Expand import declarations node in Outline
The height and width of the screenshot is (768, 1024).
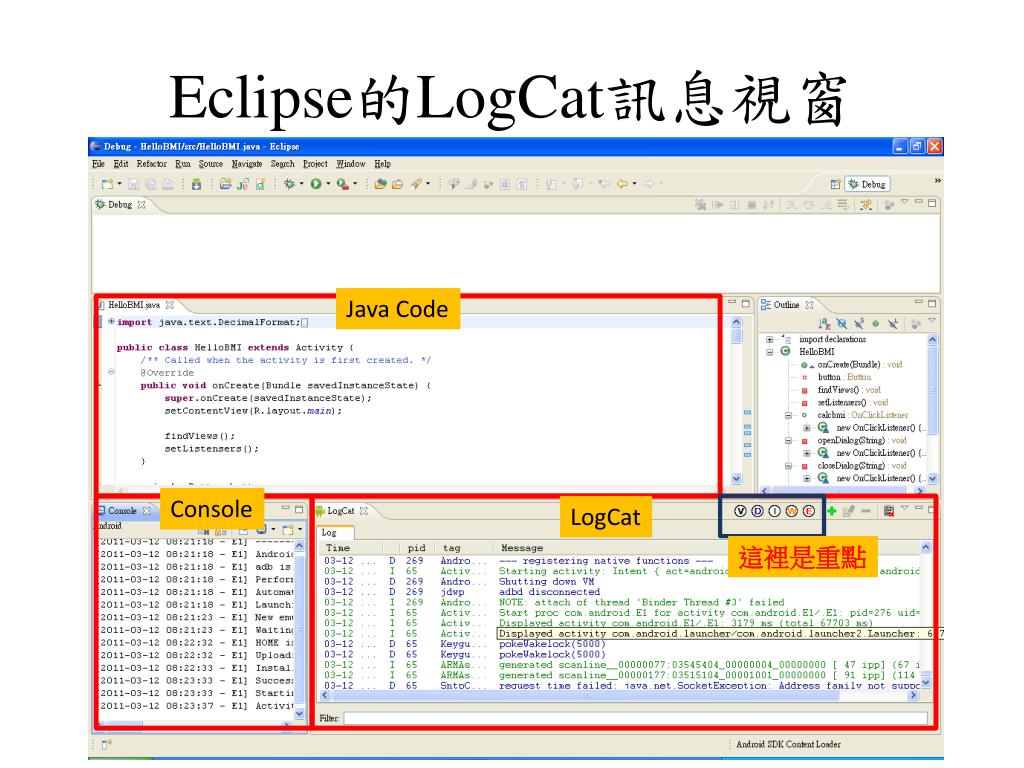(x=769, y=340)
